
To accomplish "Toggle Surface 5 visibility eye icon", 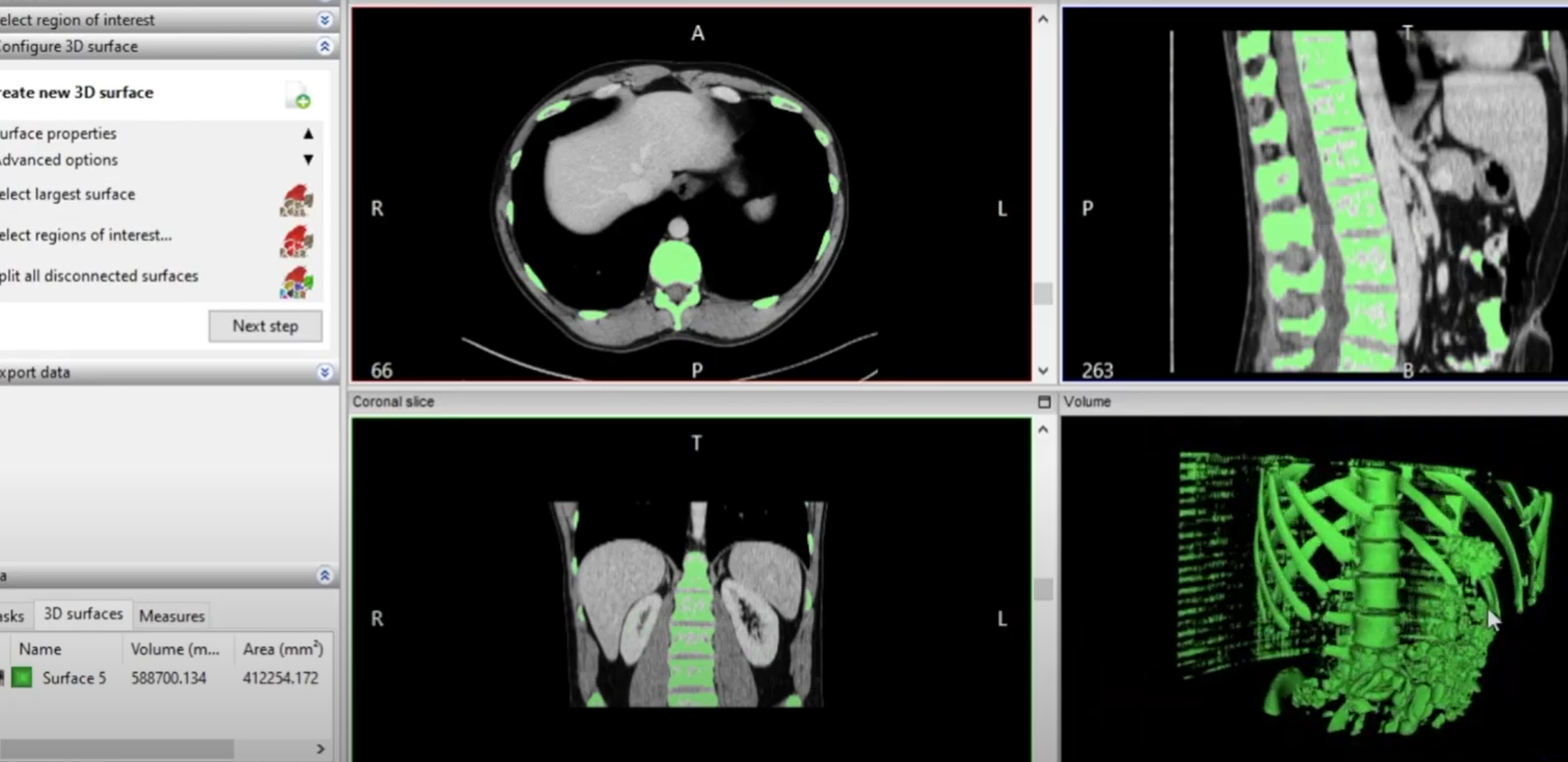I will (2, 677).
